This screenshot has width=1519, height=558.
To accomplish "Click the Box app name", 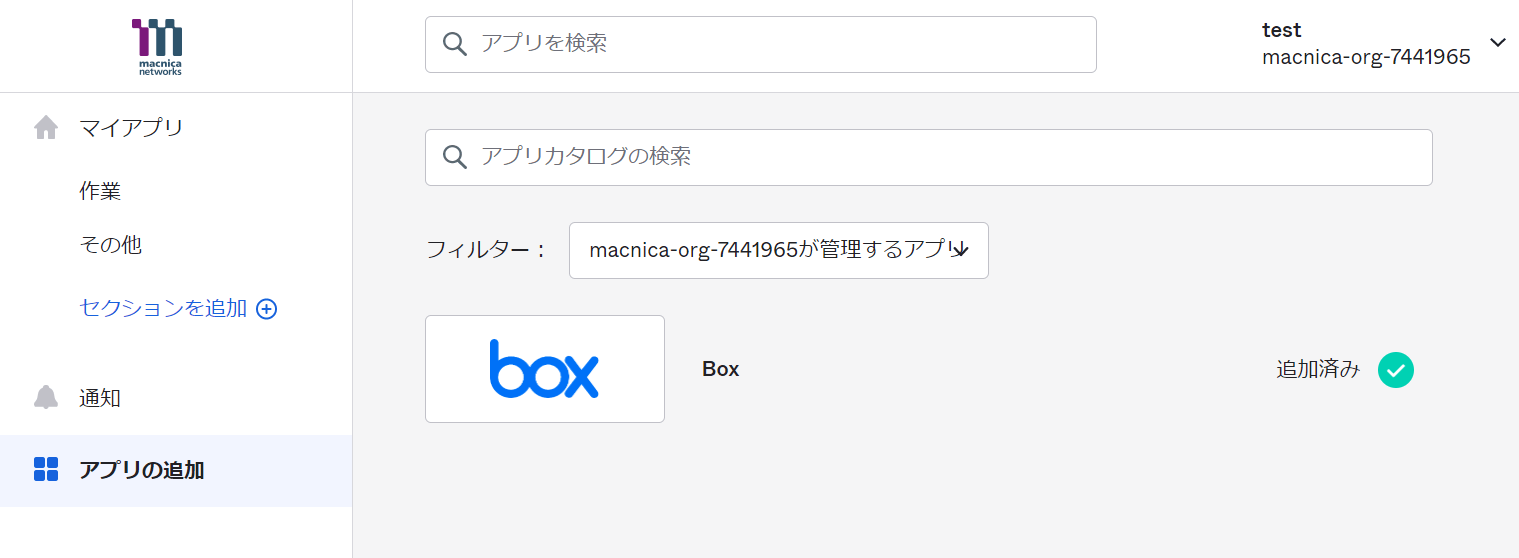I will (x=720, y=369).
